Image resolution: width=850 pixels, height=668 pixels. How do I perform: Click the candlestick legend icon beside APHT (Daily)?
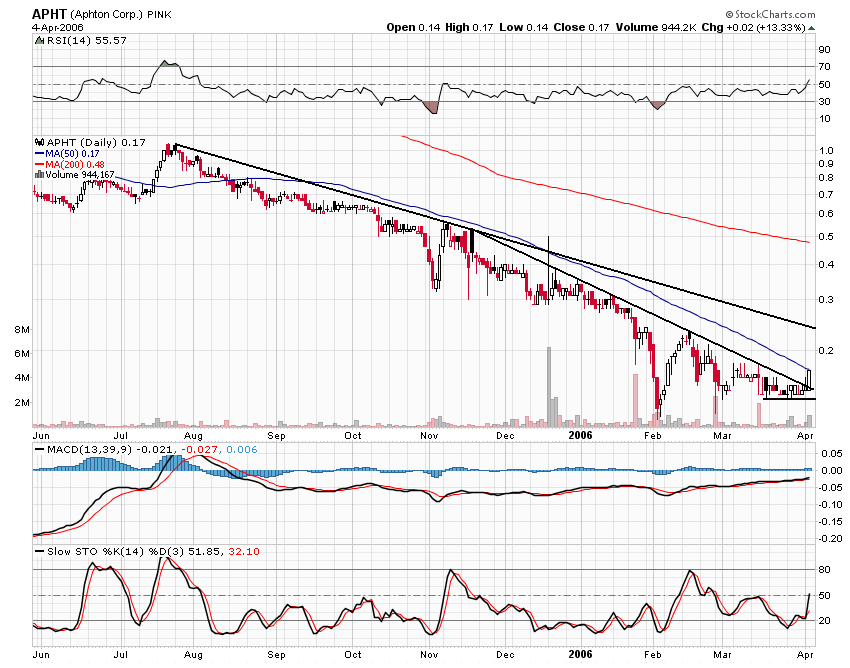click(40, 143)
